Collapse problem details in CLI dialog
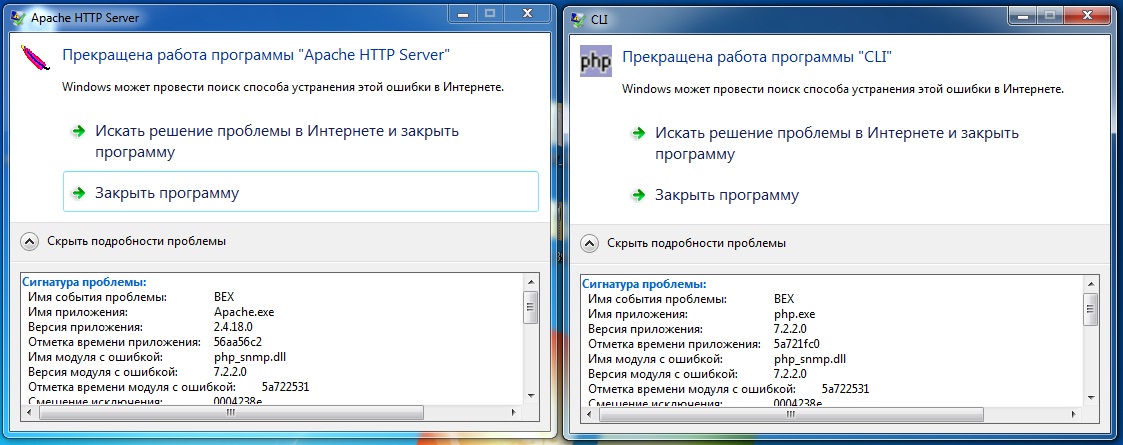The width and height of the screenshot is (1123, 445). coord(589,243)
